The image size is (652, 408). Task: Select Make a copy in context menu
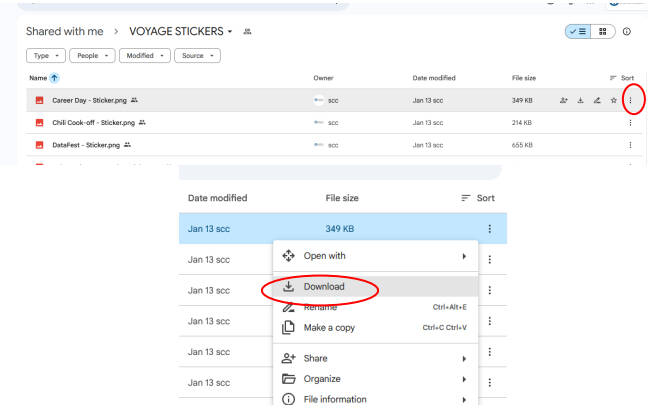coord(328,328)
